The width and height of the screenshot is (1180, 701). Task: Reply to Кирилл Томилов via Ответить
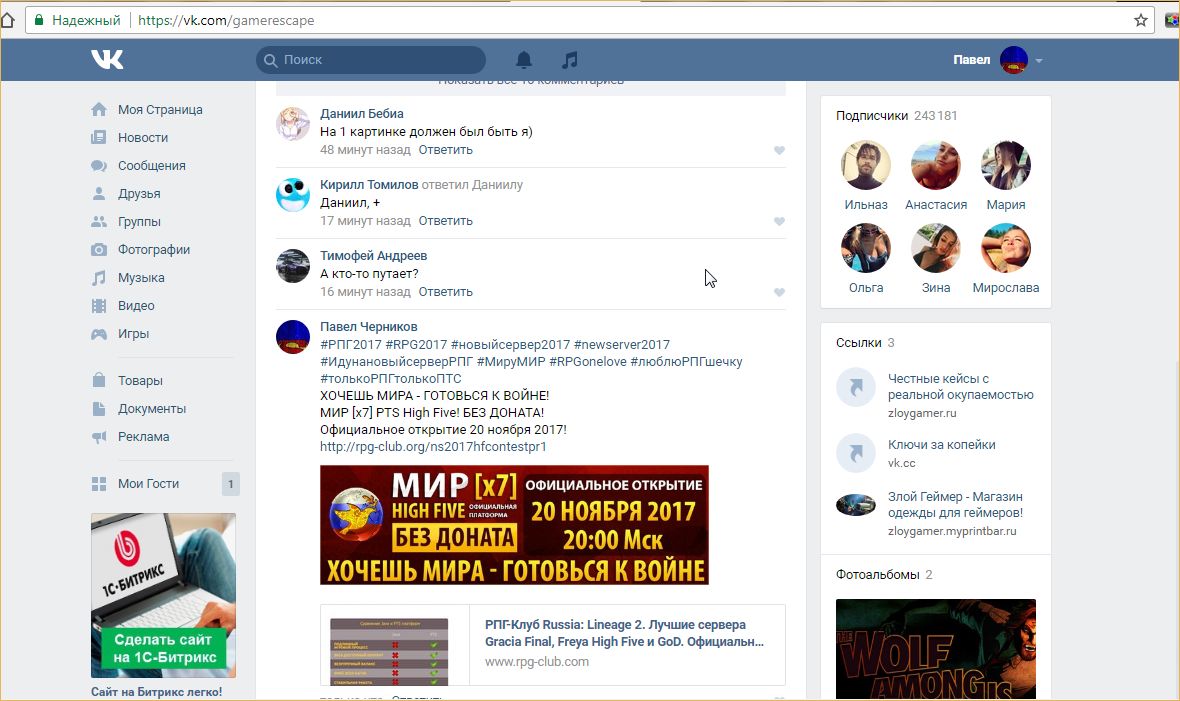pyautogui.click(x=446, y=221)
